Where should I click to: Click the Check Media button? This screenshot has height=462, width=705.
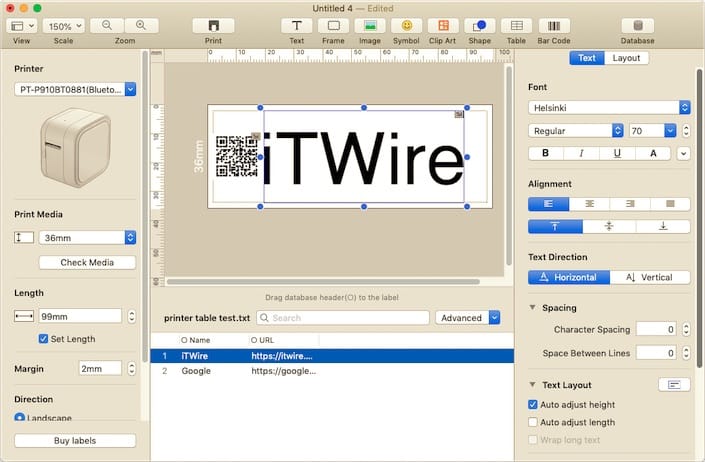coord(88,262)
